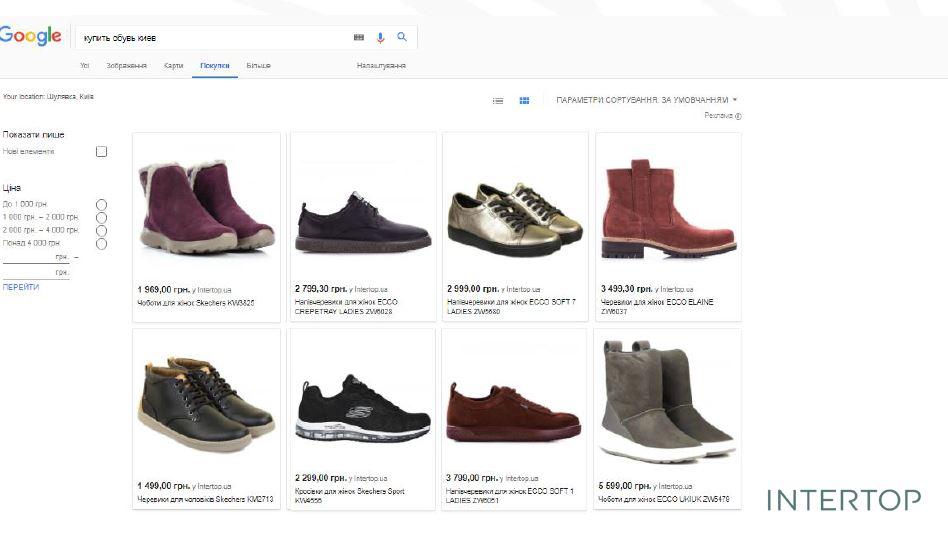Click the ad info icon next to Реклама
This screenshot has height=536, width=948.
point(738,116)
